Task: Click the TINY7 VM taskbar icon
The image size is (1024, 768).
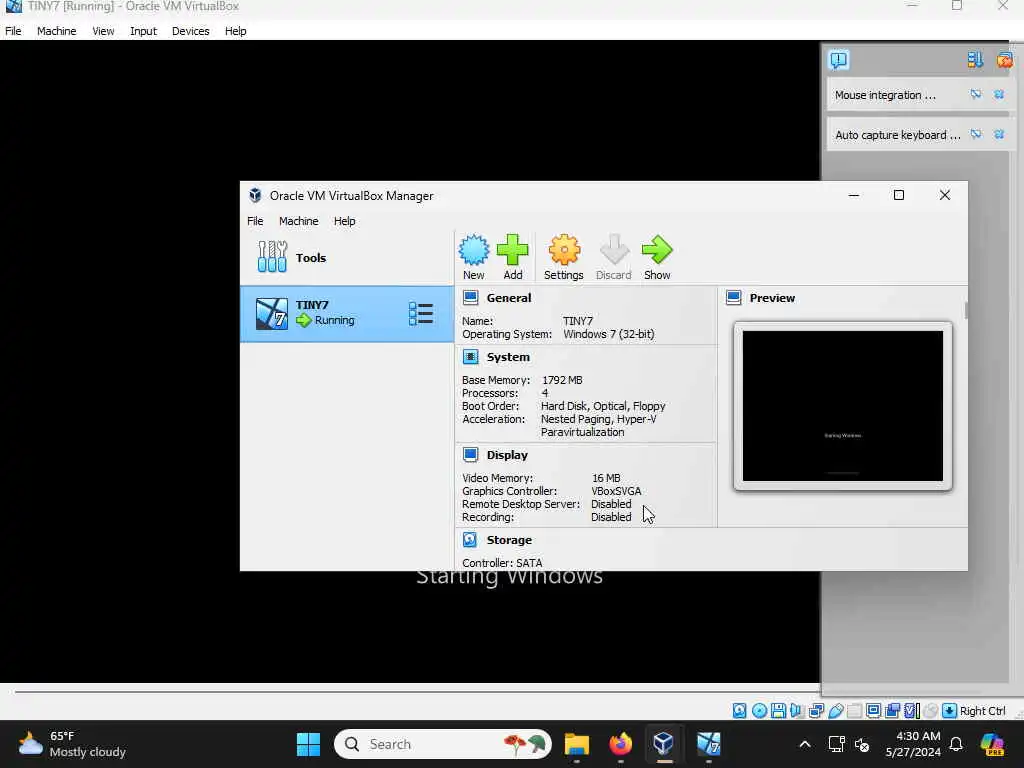Action: 709,744
